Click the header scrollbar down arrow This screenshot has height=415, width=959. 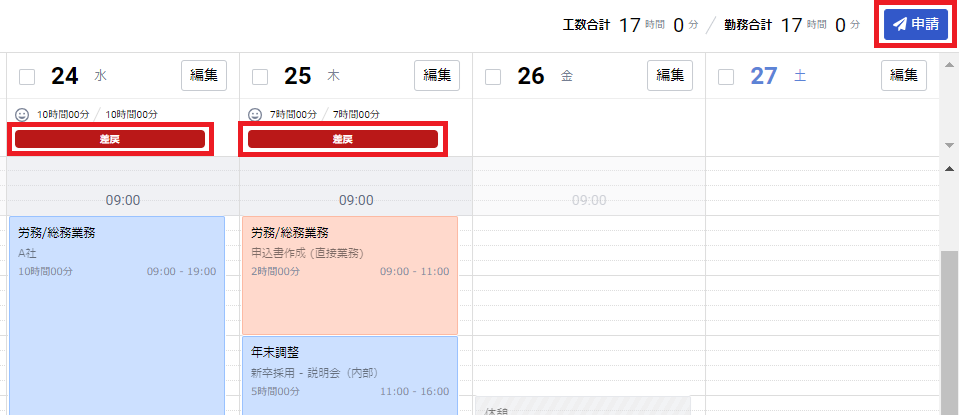[x=949, y=145]
